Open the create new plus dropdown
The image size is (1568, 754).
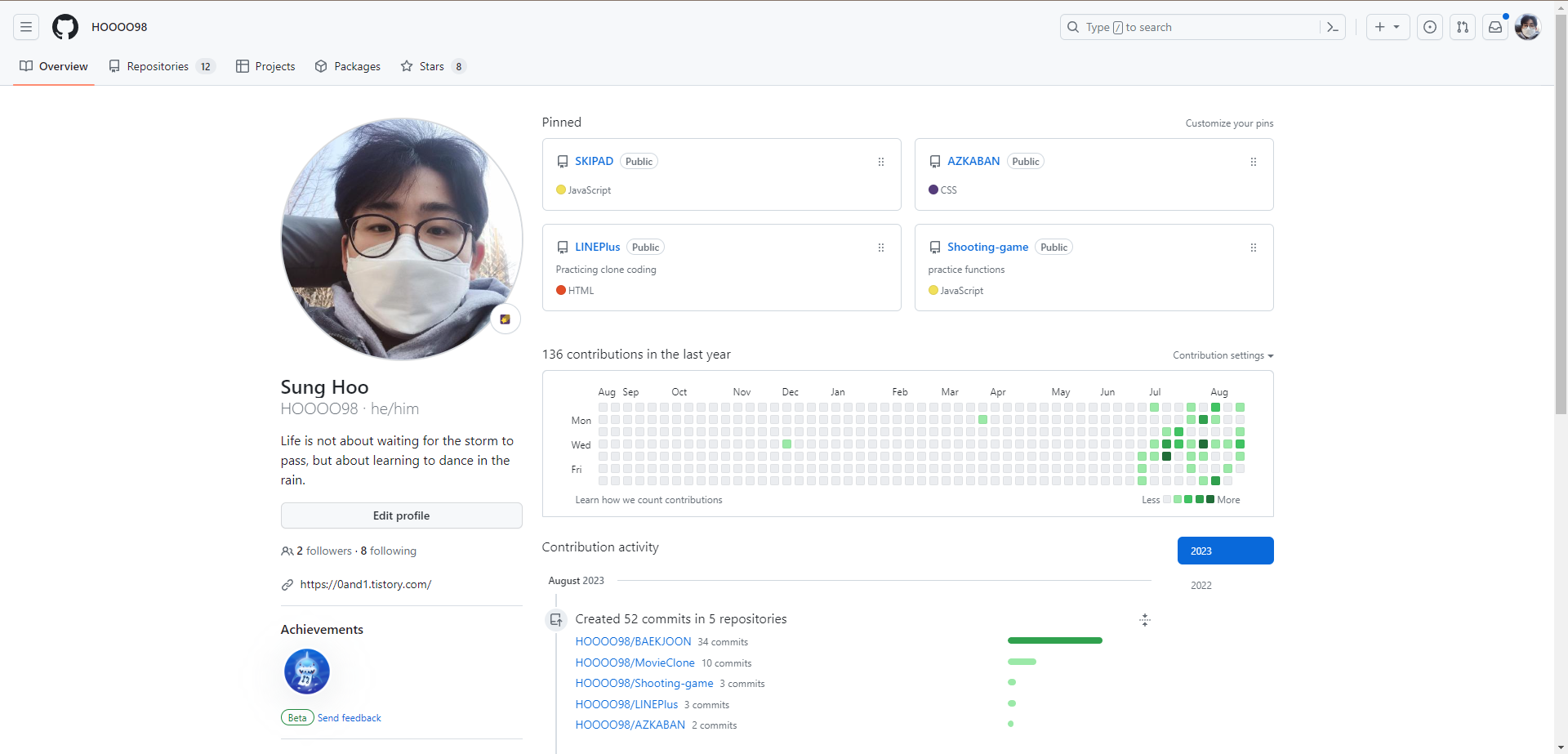click(1388, 27)
